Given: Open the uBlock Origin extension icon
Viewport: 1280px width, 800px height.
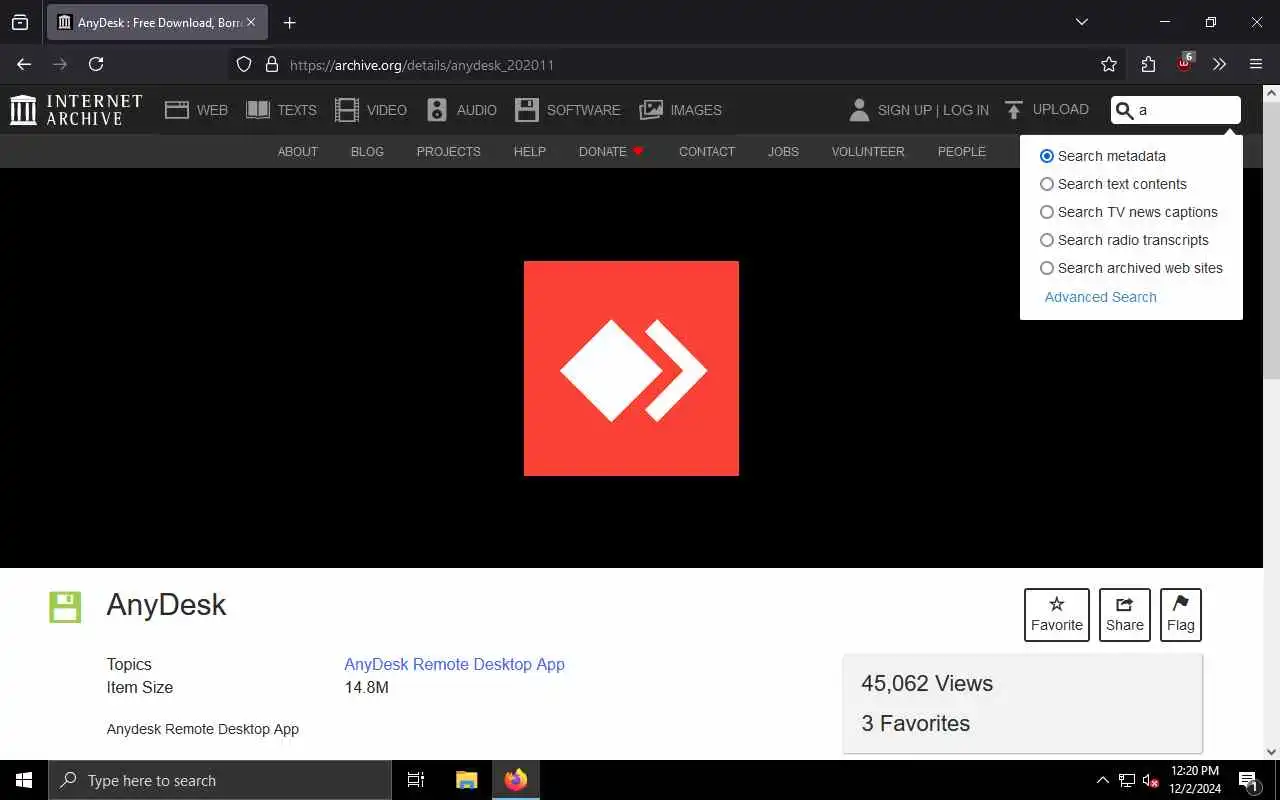Looking at the screenshot, I should 1184,63.
